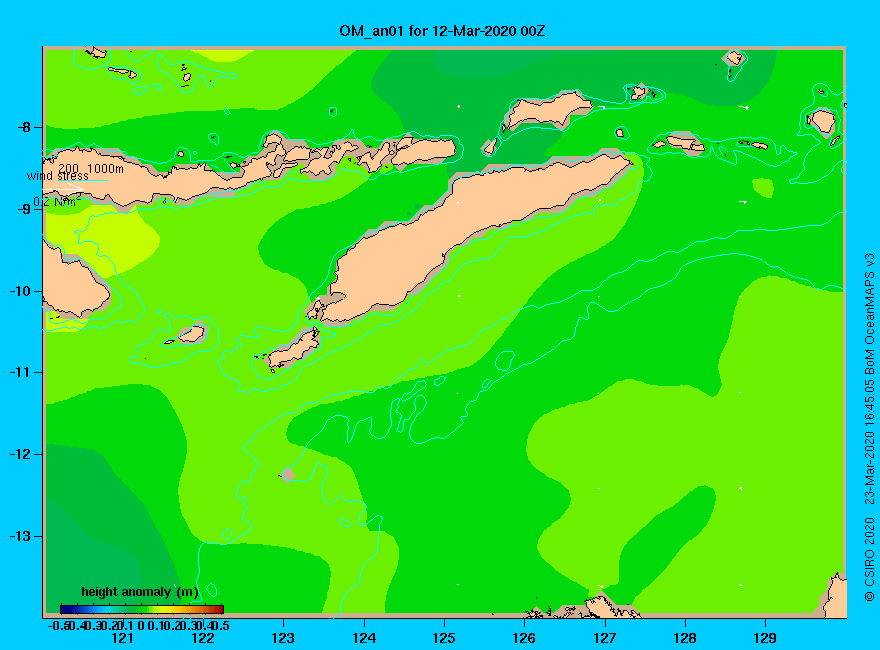Screen dimensions: 880x650
Task: Click the "200 1000m" contour depth label
Action: click(91, 168)
